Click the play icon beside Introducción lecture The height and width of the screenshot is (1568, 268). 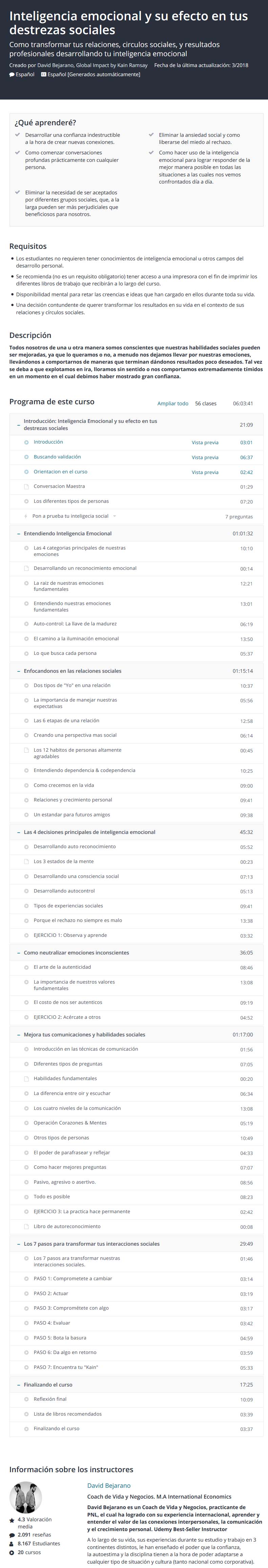(26, 442)
